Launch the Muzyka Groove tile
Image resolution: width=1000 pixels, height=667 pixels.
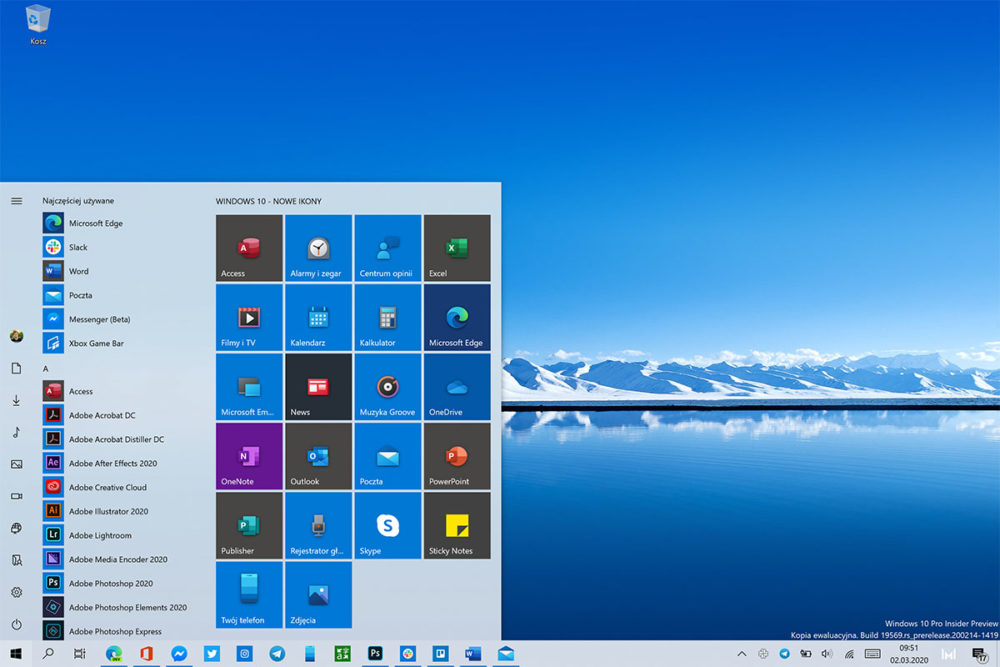(x=388, y=387)
